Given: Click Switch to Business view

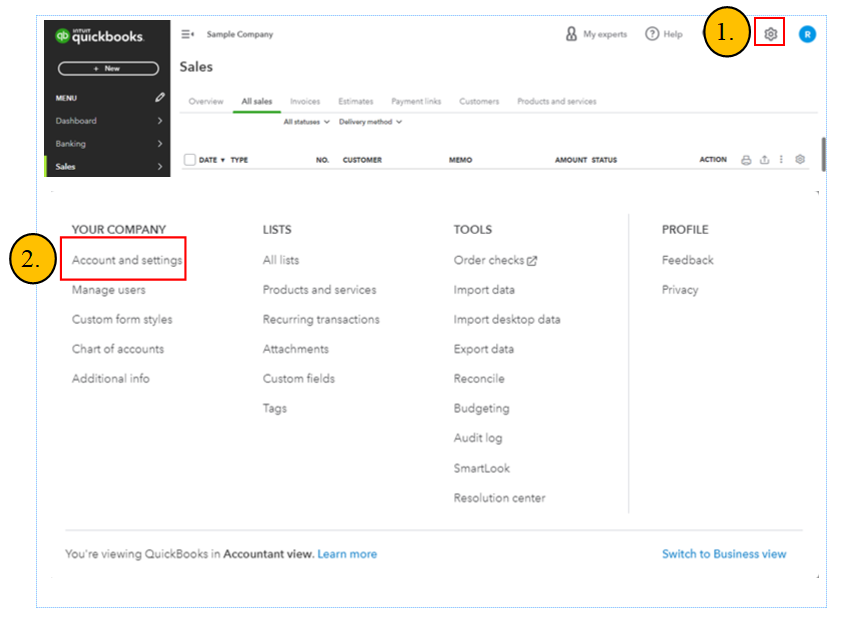Looking at the screenshot, I should pos(724,554).
